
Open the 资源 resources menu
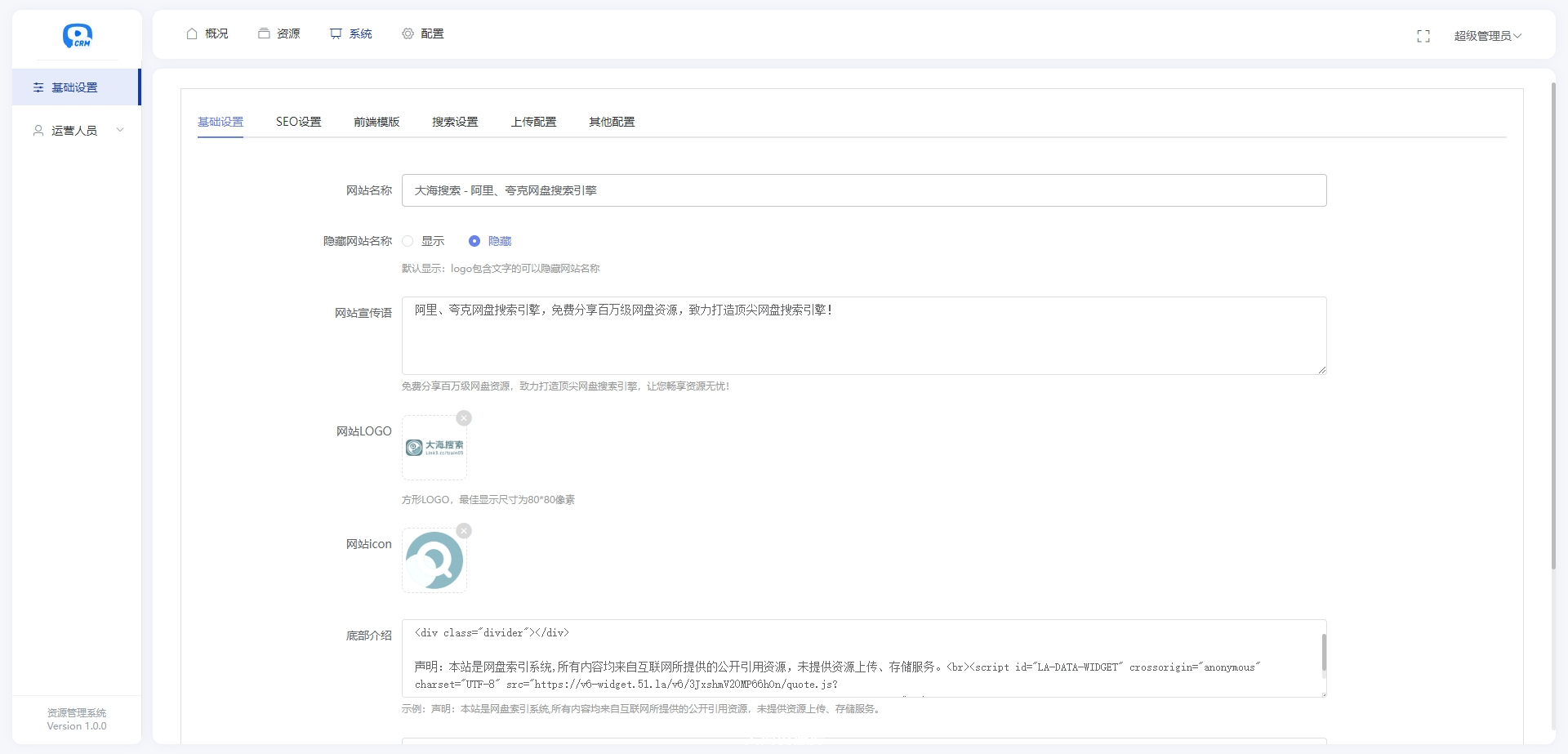coord(279,33)
